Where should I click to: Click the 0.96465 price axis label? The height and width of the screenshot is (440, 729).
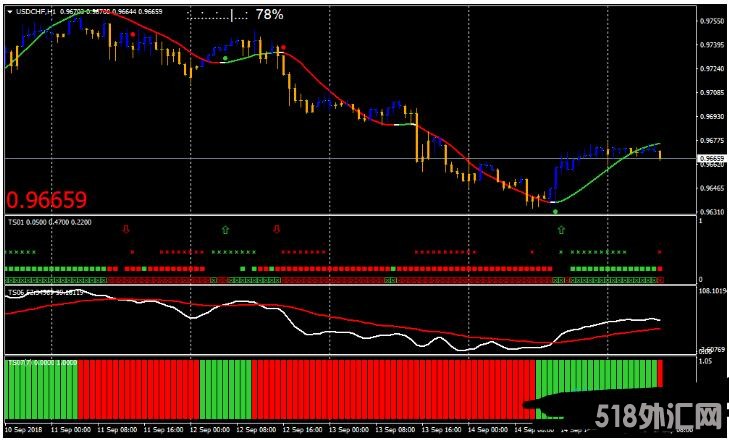(x=711, y=188)
